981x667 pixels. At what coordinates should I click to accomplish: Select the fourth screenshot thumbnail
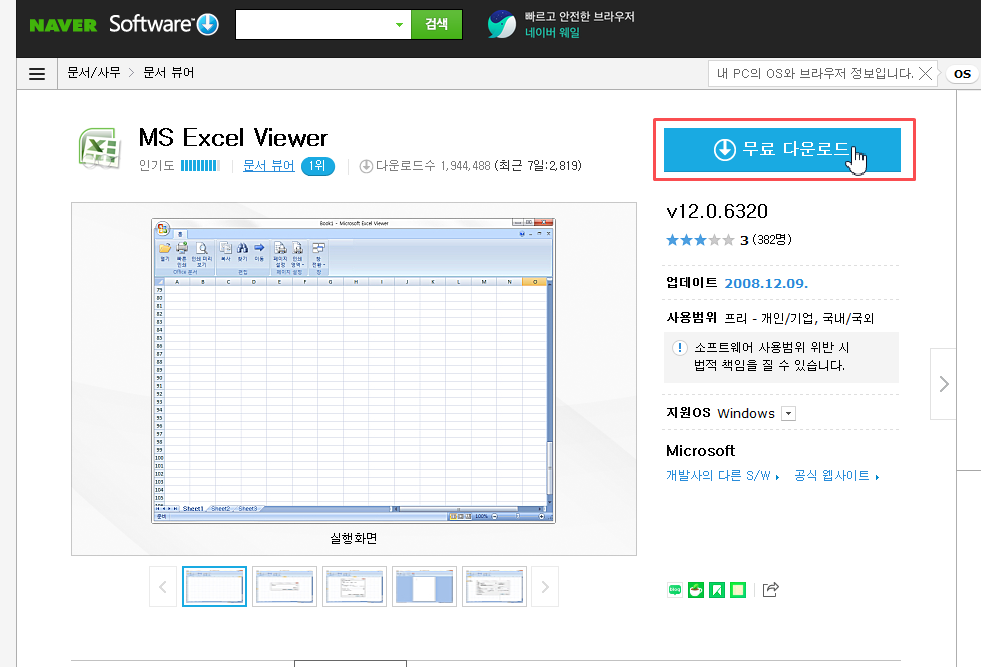[x=424, y=587]
